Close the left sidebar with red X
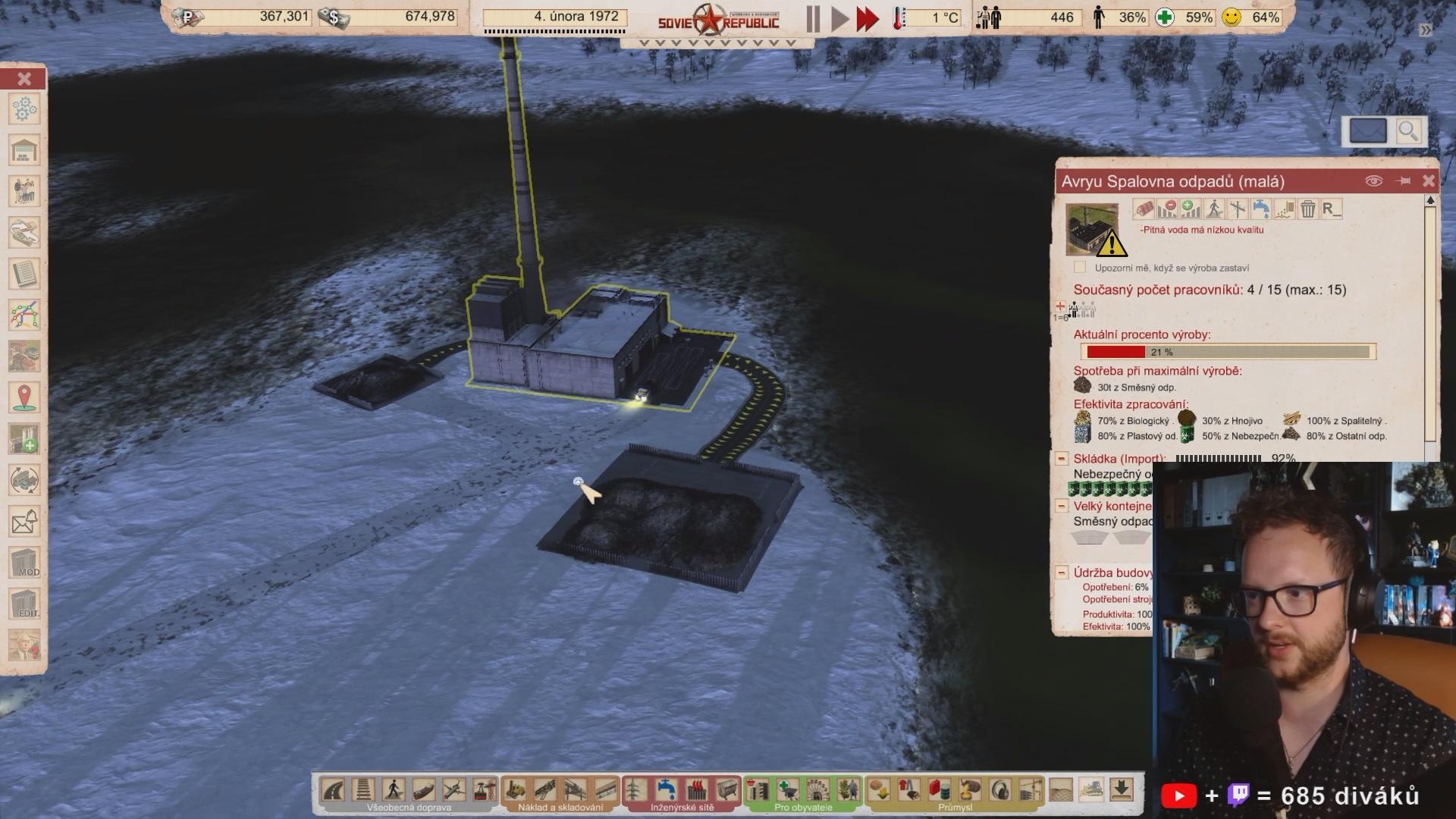Screen dimensions: 1456x819 point(24,79)
